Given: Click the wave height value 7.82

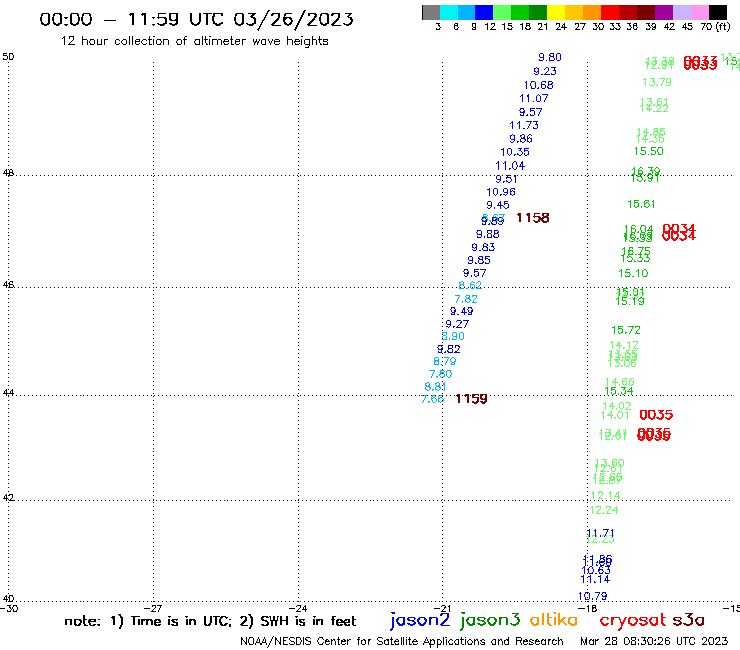Looking at the screenshot, I should point(466,299).
